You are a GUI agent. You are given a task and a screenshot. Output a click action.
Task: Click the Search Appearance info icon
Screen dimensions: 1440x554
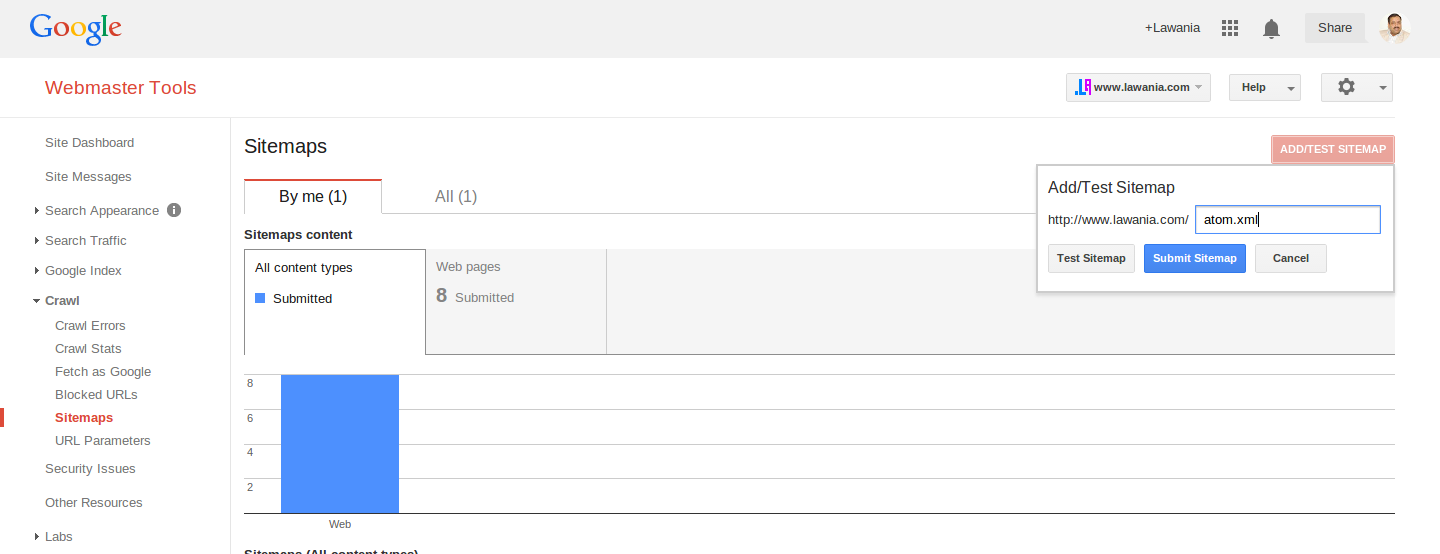pos(174,210)
